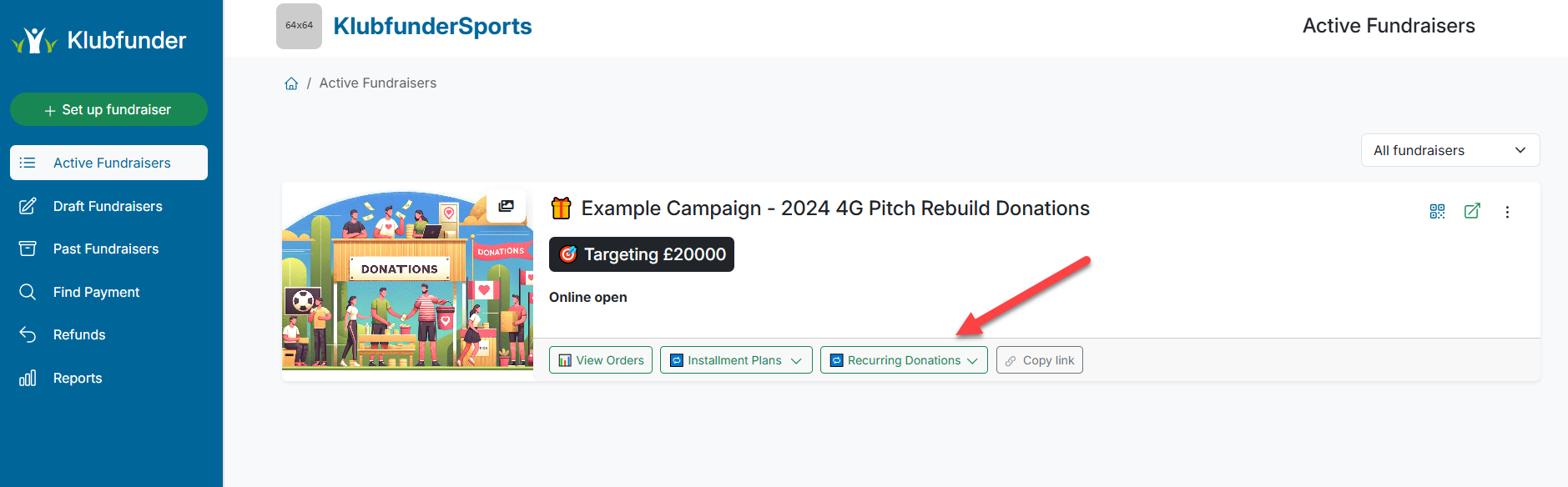Expand the All fundraisers dropdown
This screenshot has height=487, width=1568.
(1450, 150)
